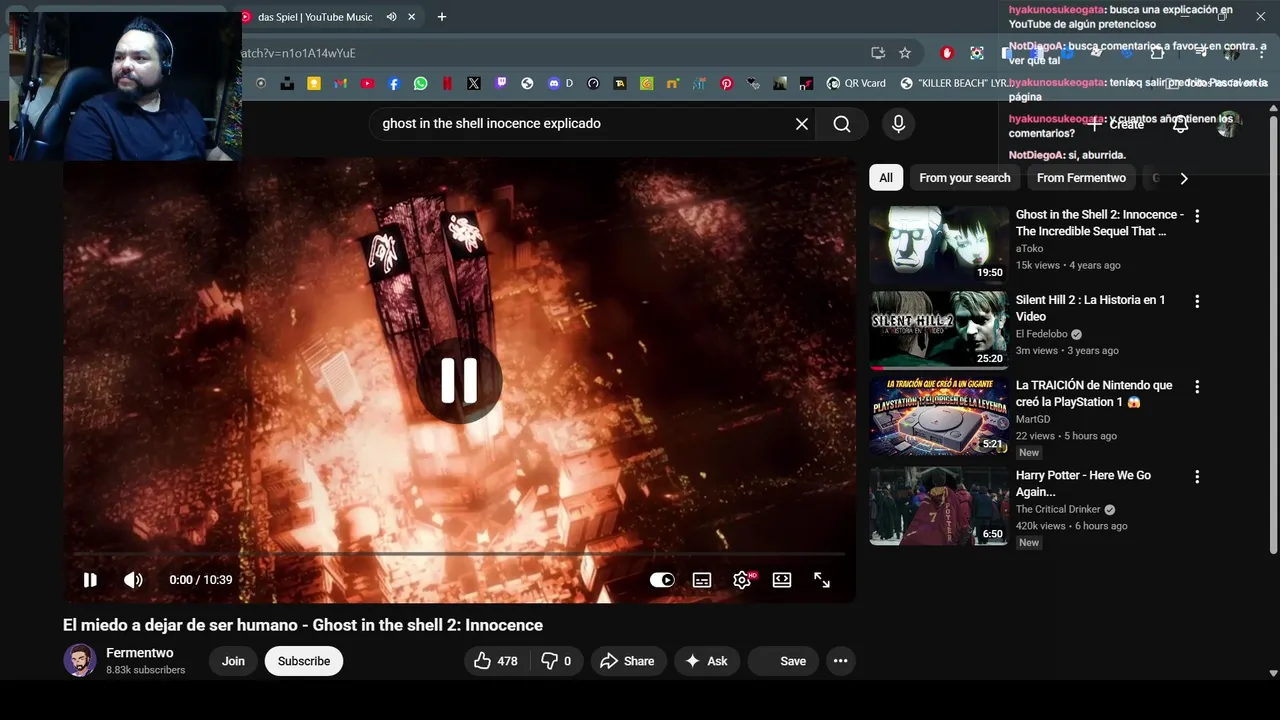Start voice search with the microphone
1280x720 pixels.
point(898,124)
